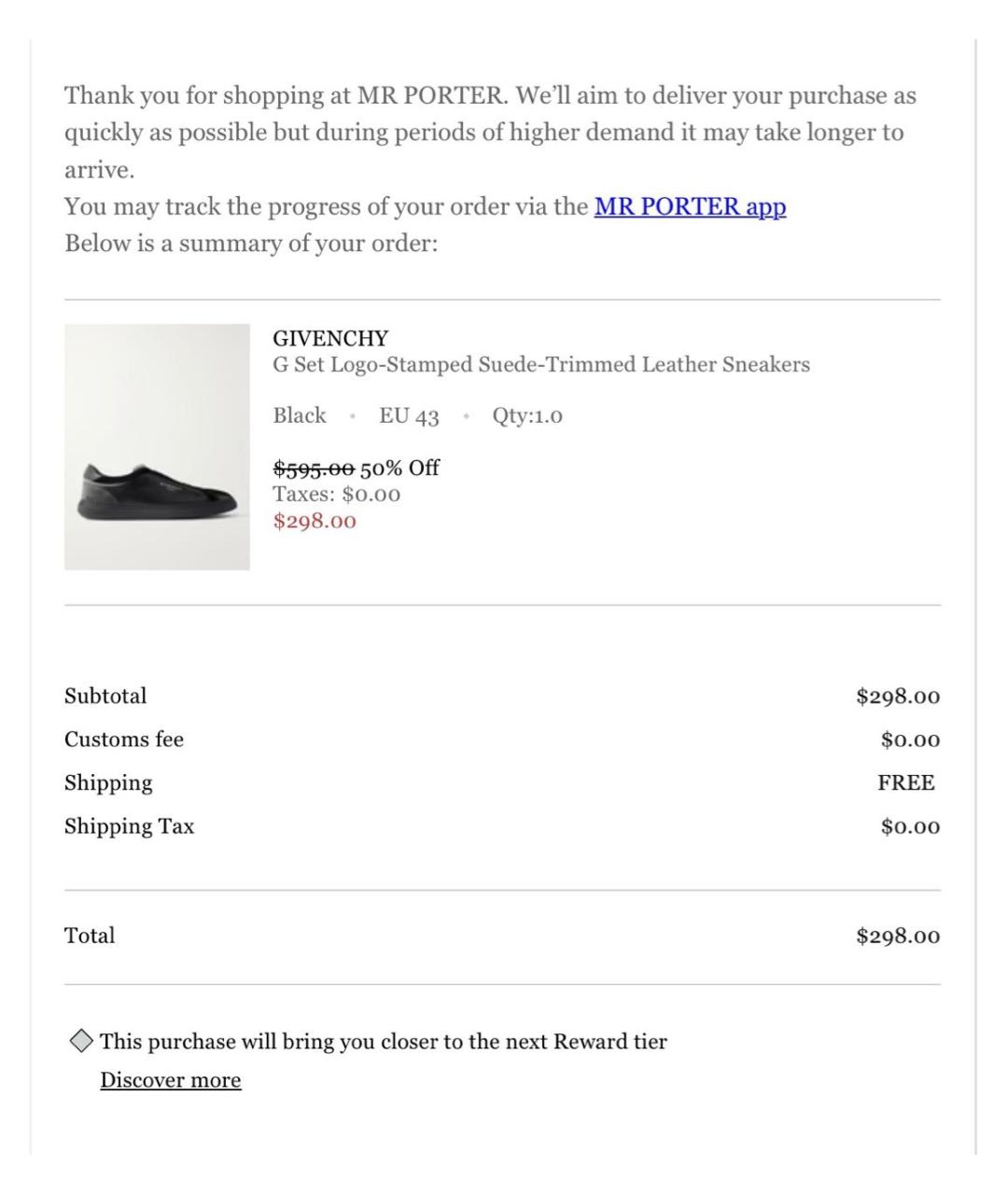Click the Customs fee label
The image size is (1008, 1195).
[124, 739]
